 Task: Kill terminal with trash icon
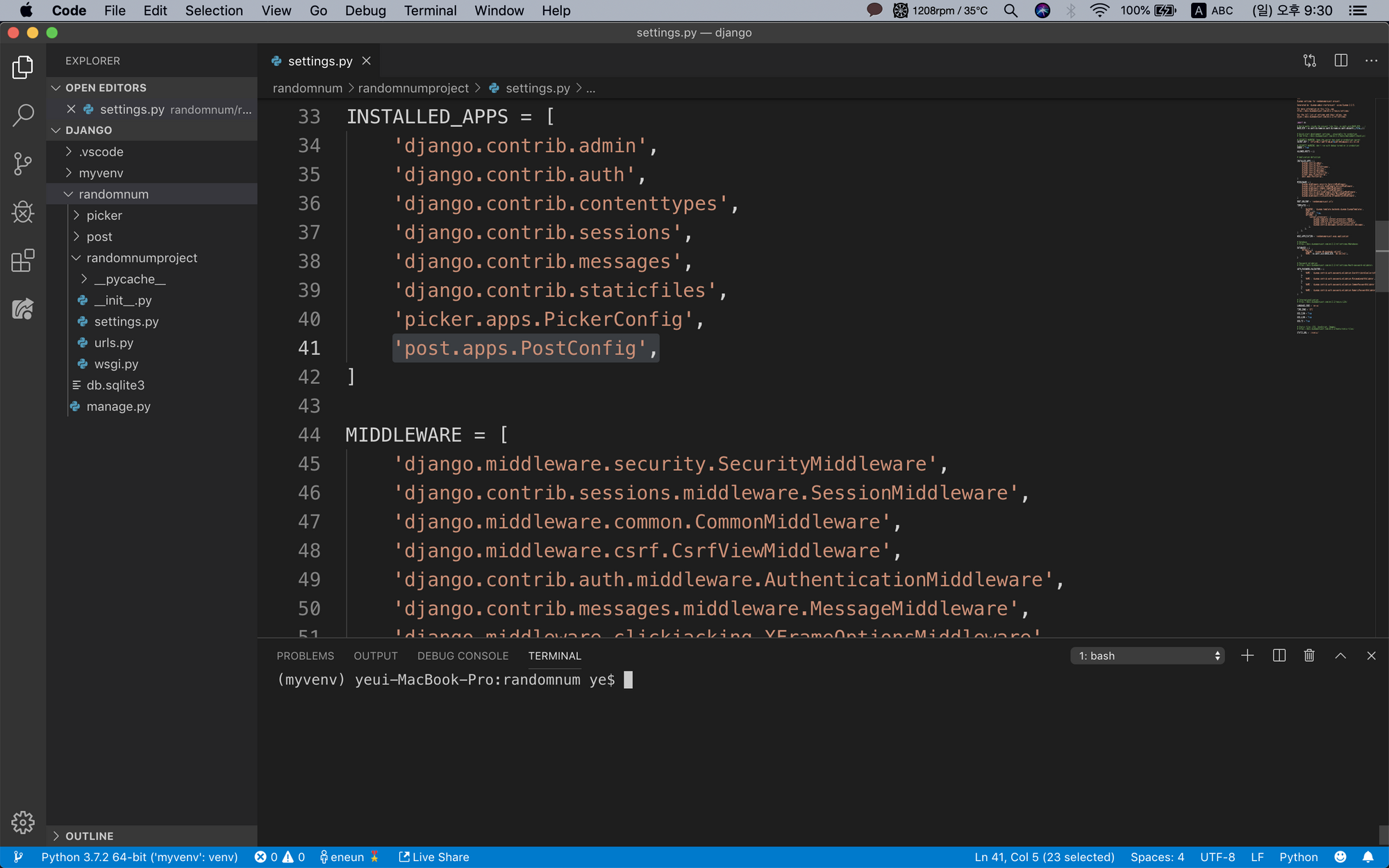1309,656
